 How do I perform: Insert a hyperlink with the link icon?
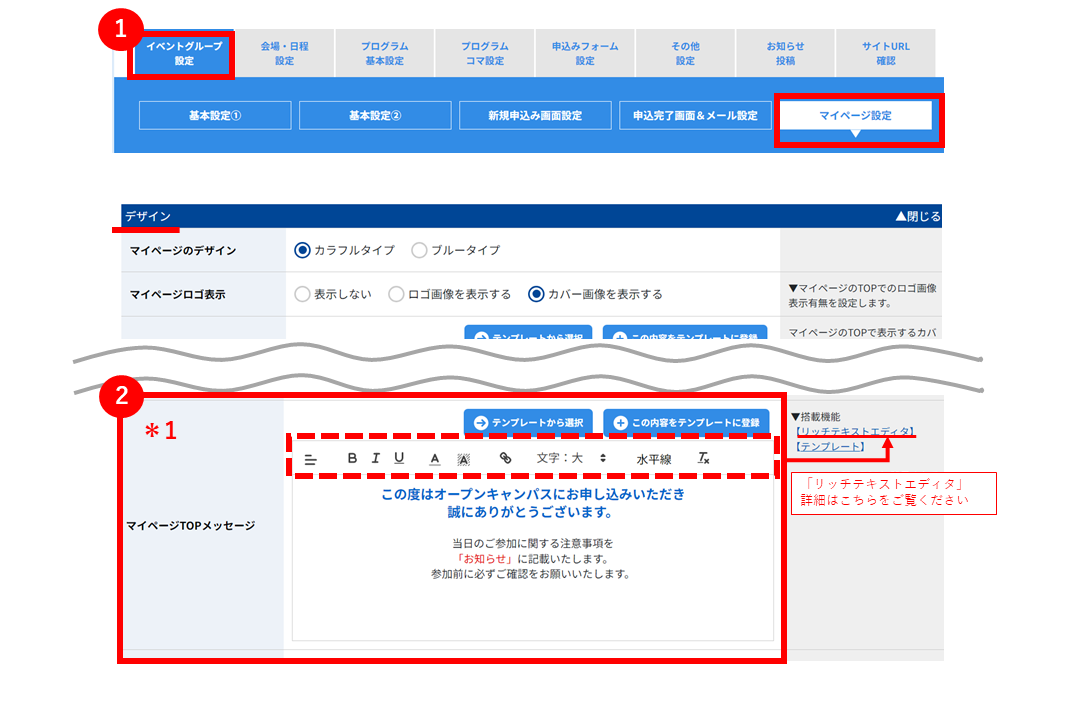click(506, 458)
